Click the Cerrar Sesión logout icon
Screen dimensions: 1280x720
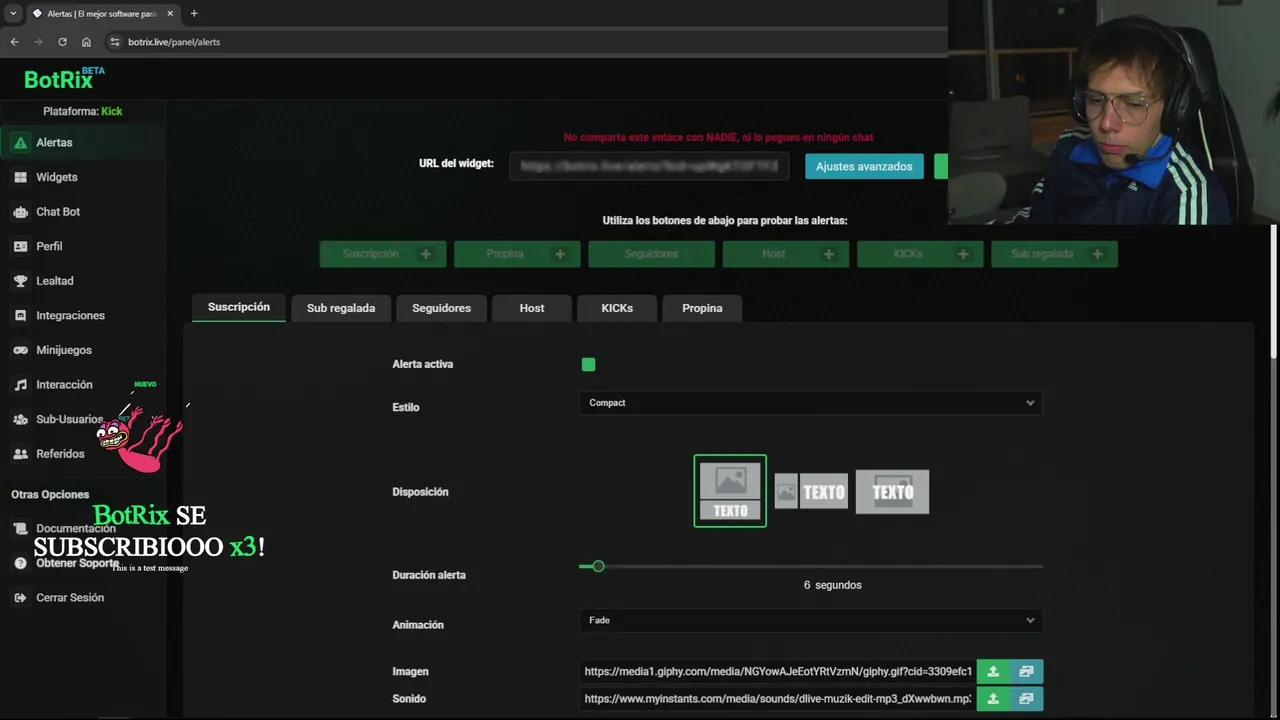click(x=20, y=598)
